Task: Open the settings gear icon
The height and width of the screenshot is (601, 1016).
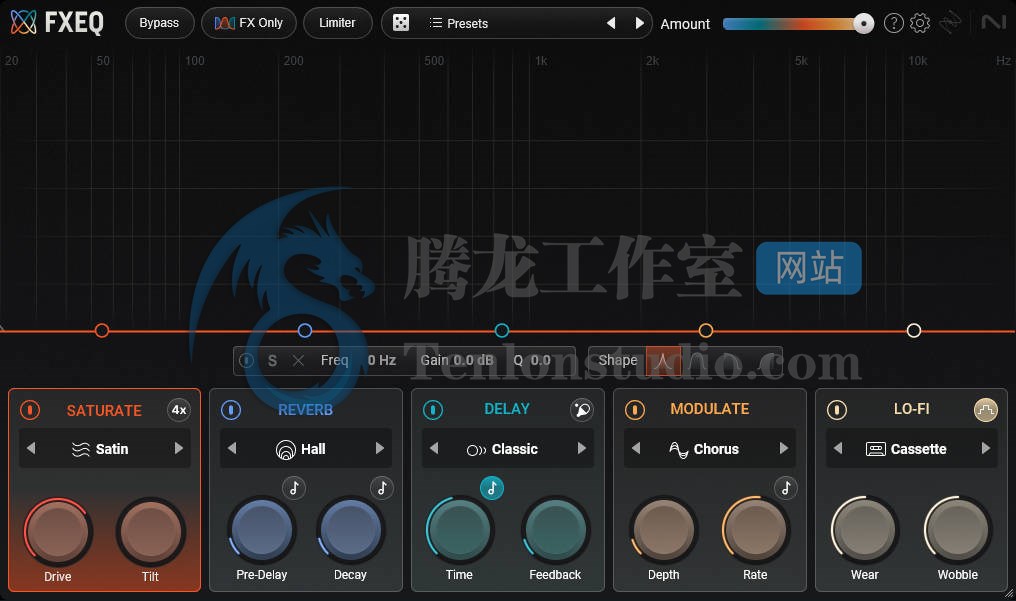Action: 920,23
